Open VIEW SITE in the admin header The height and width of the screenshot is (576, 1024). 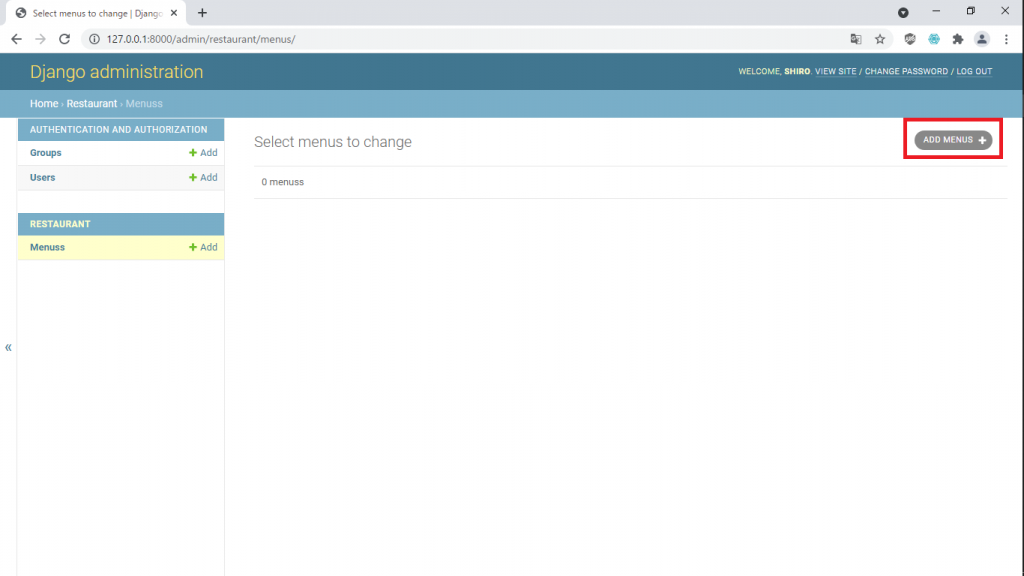pyautogui.click(x=833, y=71)
